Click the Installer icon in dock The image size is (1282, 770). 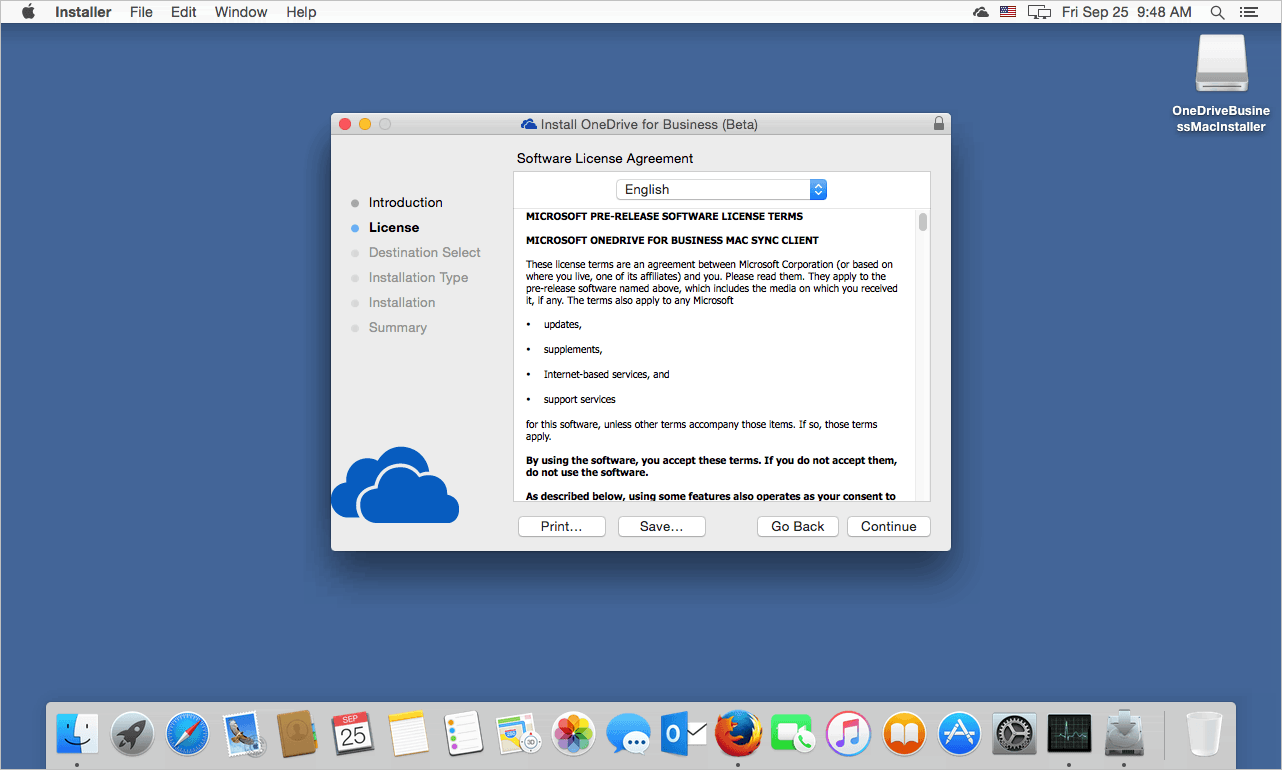click(1124, 734)
